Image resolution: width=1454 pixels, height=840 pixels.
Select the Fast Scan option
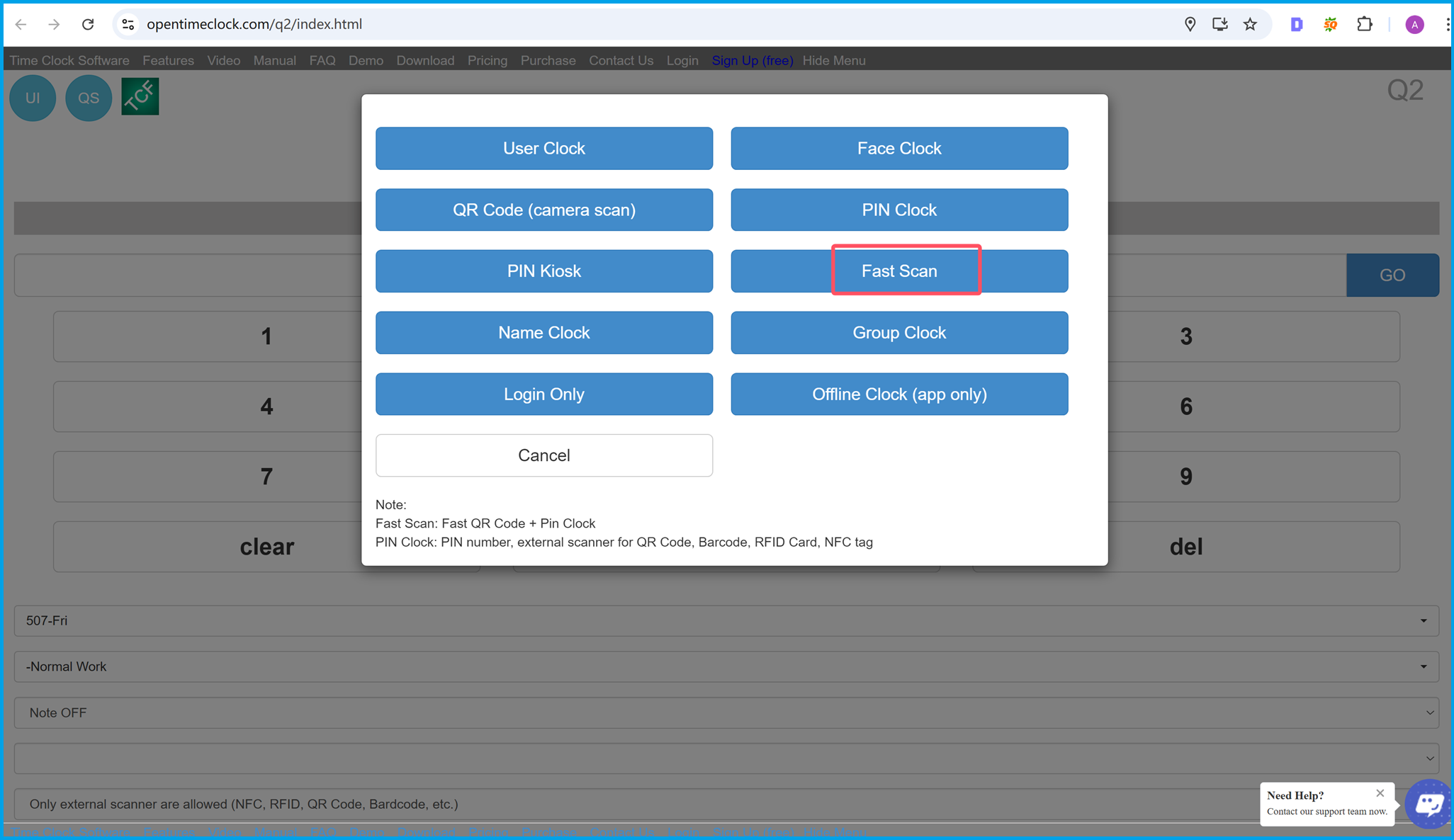point(899,270)
